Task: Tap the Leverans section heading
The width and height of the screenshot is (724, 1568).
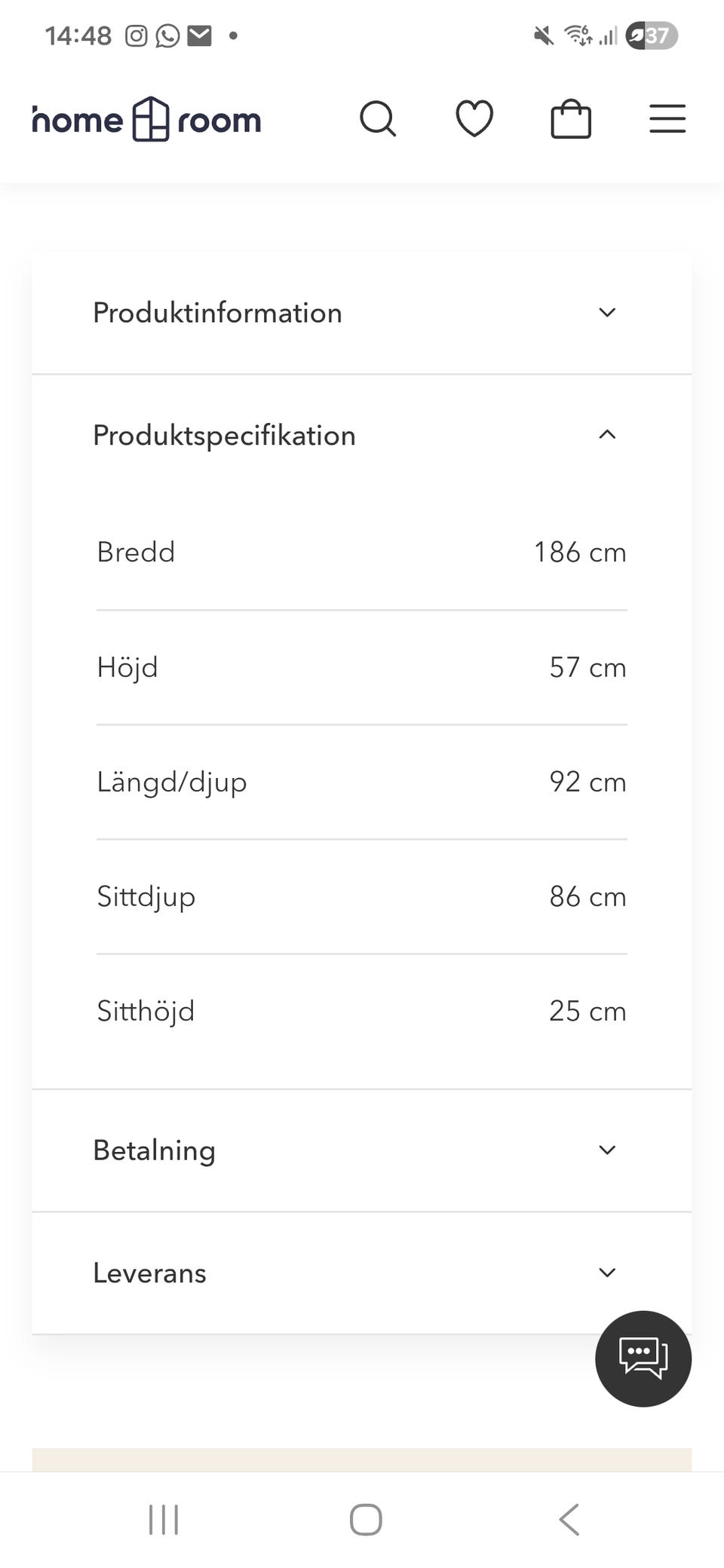Action: [149, 1273]
